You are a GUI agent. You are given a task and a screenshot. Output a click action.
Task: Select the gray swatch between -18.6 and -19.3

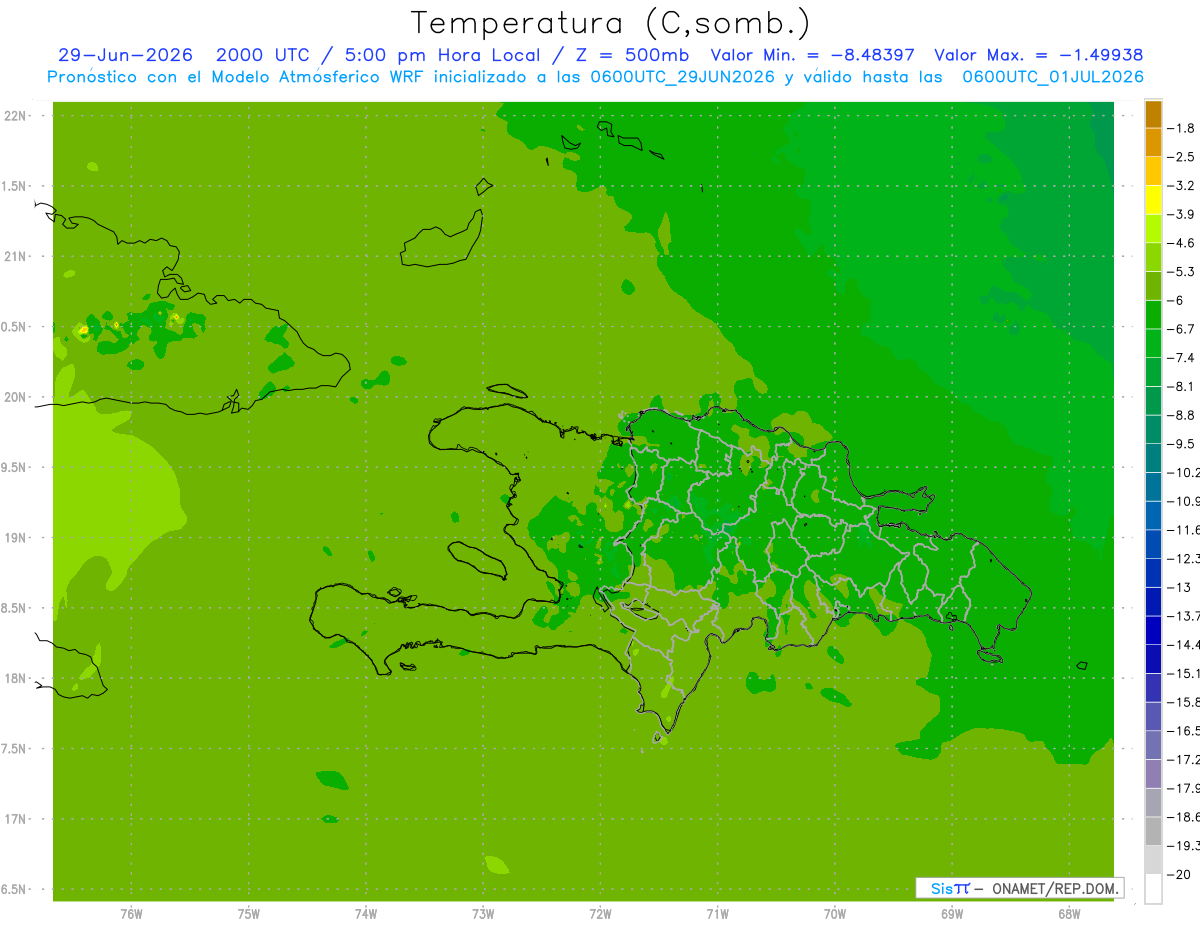(x=1153, y=831)
